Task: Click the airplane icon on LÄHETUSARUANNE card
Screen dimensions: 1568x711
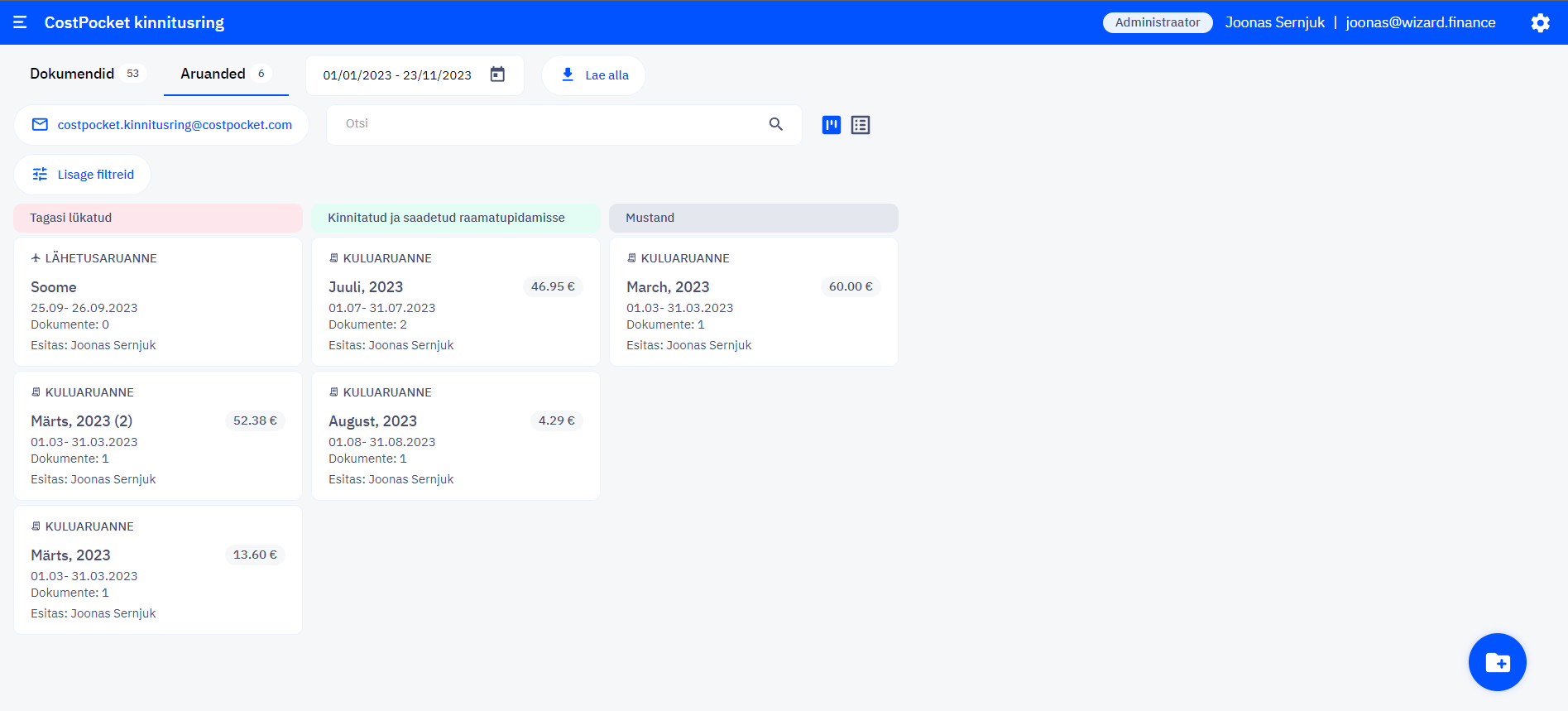Action: 36,258
